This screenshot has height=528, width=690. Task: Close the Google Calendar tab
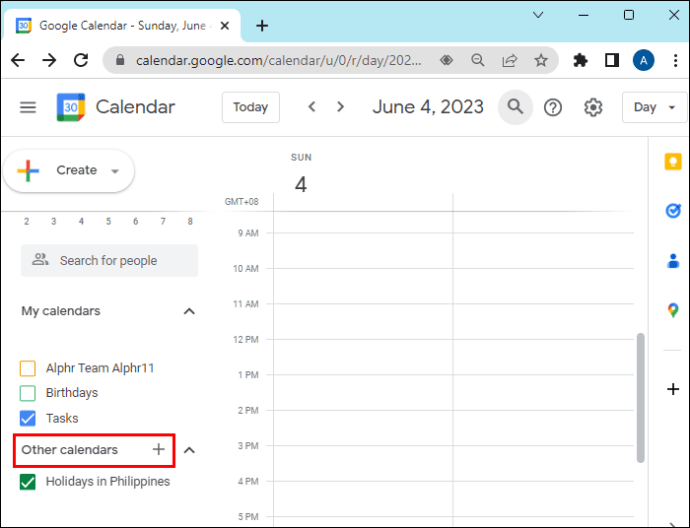224,26
